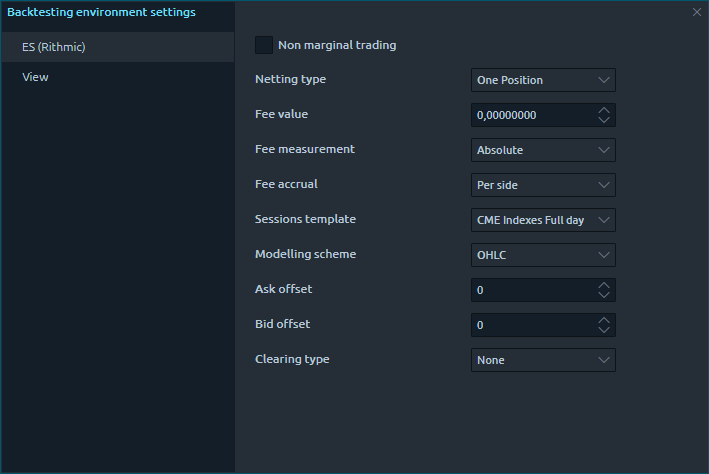Increase Fee value with up arrow
709x474 pixels.
tap(603, 110)
